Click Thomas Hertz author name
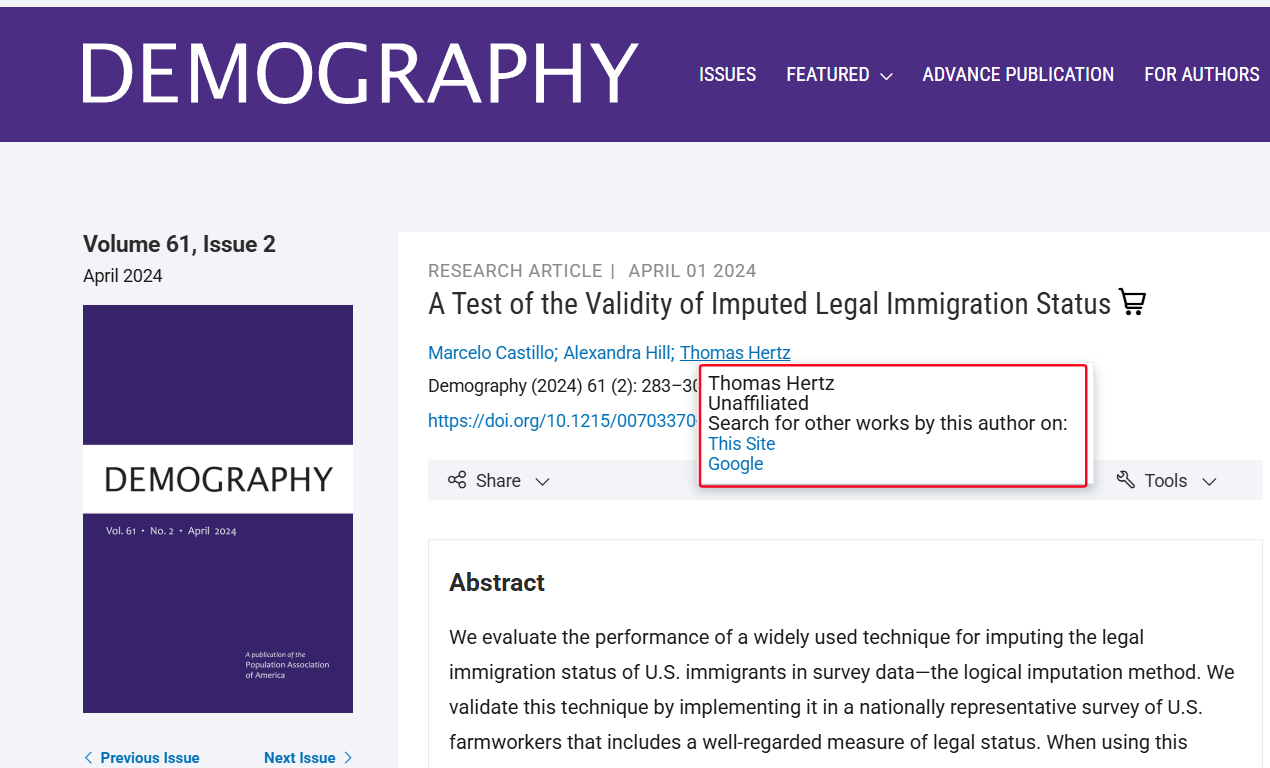Image resolution: width=1270 pixels, height=768 pixels. 735,353
